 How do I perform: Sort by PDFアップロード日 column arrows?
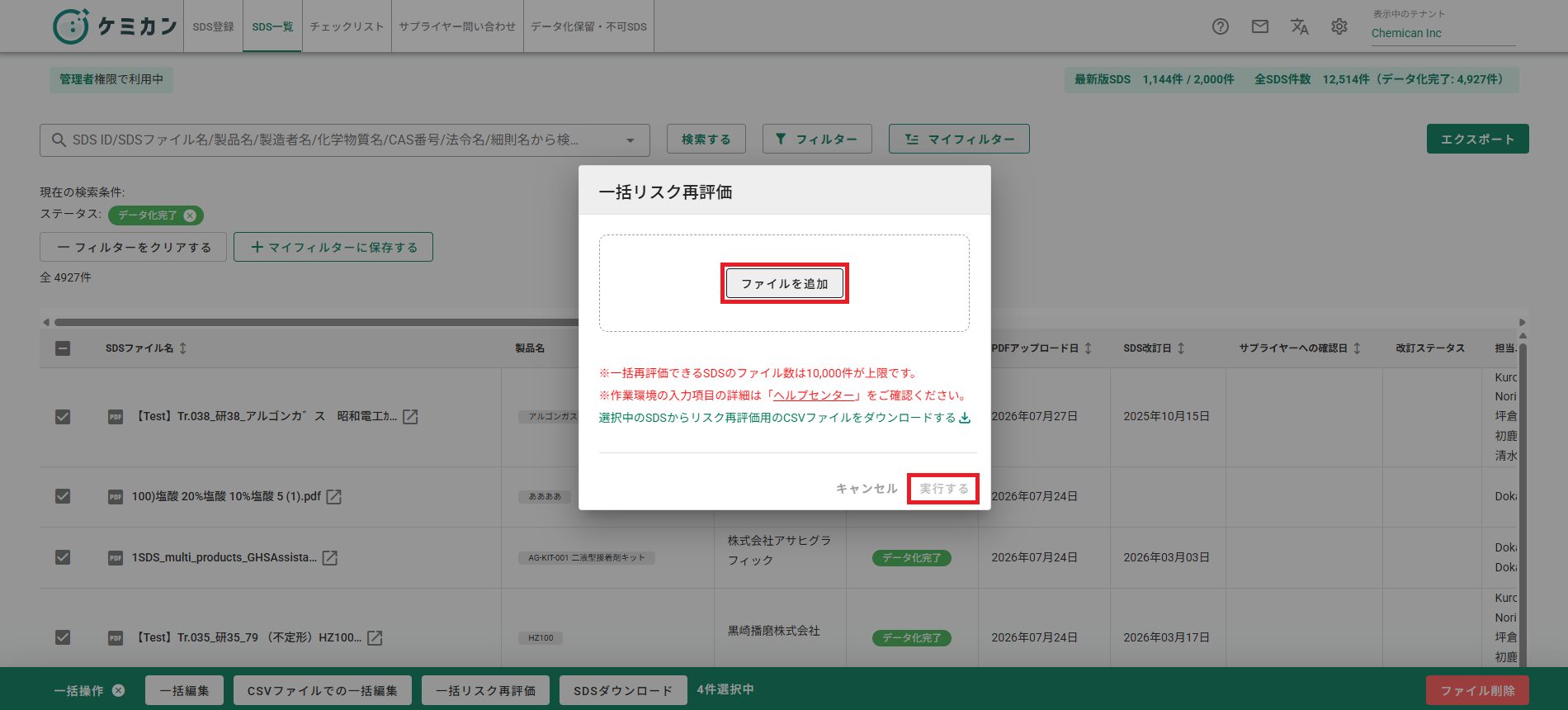[x=1089, y=348]
